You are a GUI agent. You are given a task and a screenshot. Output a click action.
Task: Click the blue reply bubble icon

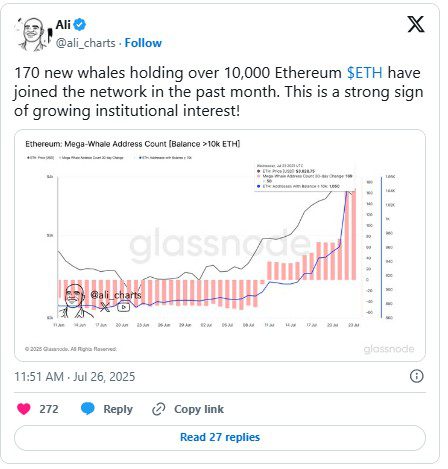[x=88, y=409]
